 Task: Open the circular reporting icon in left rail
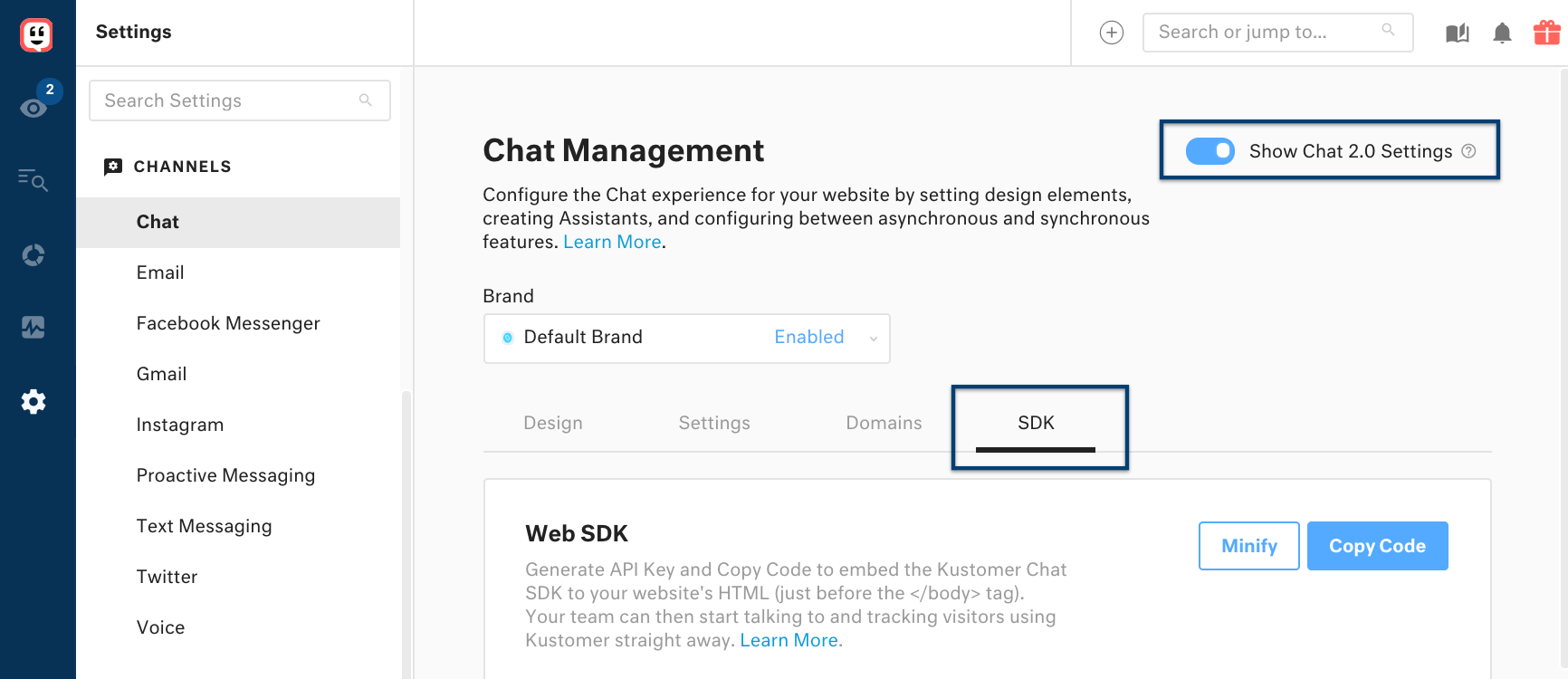[x=33, y=255]
